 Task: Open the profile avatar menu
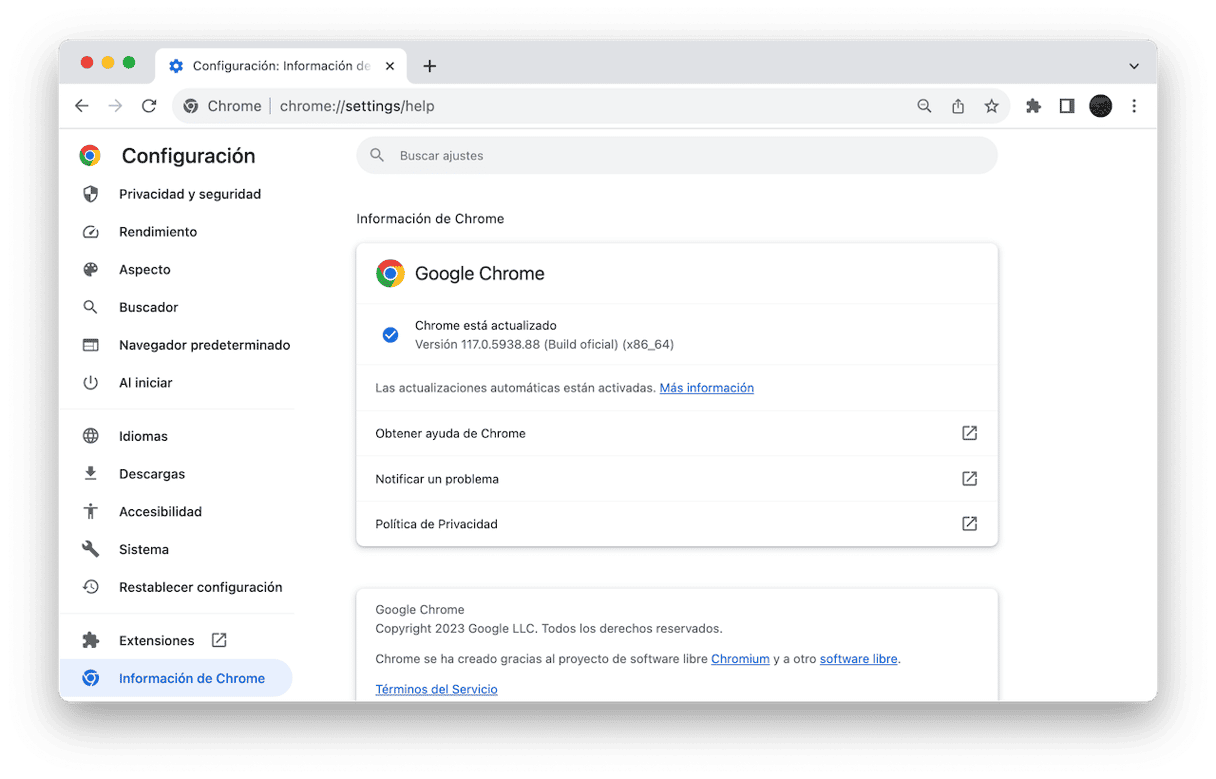[x=1101, y=106]
